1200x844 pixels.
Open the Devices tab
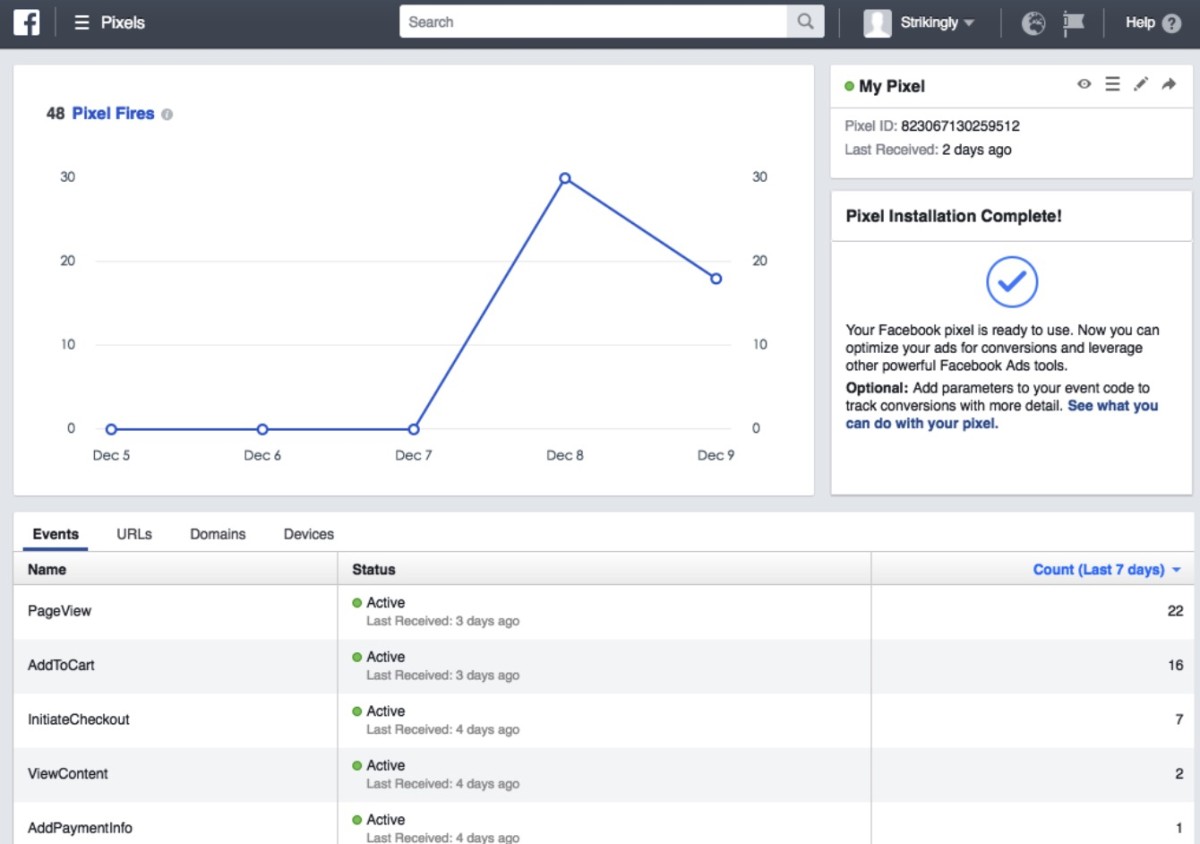click(308, 534)
